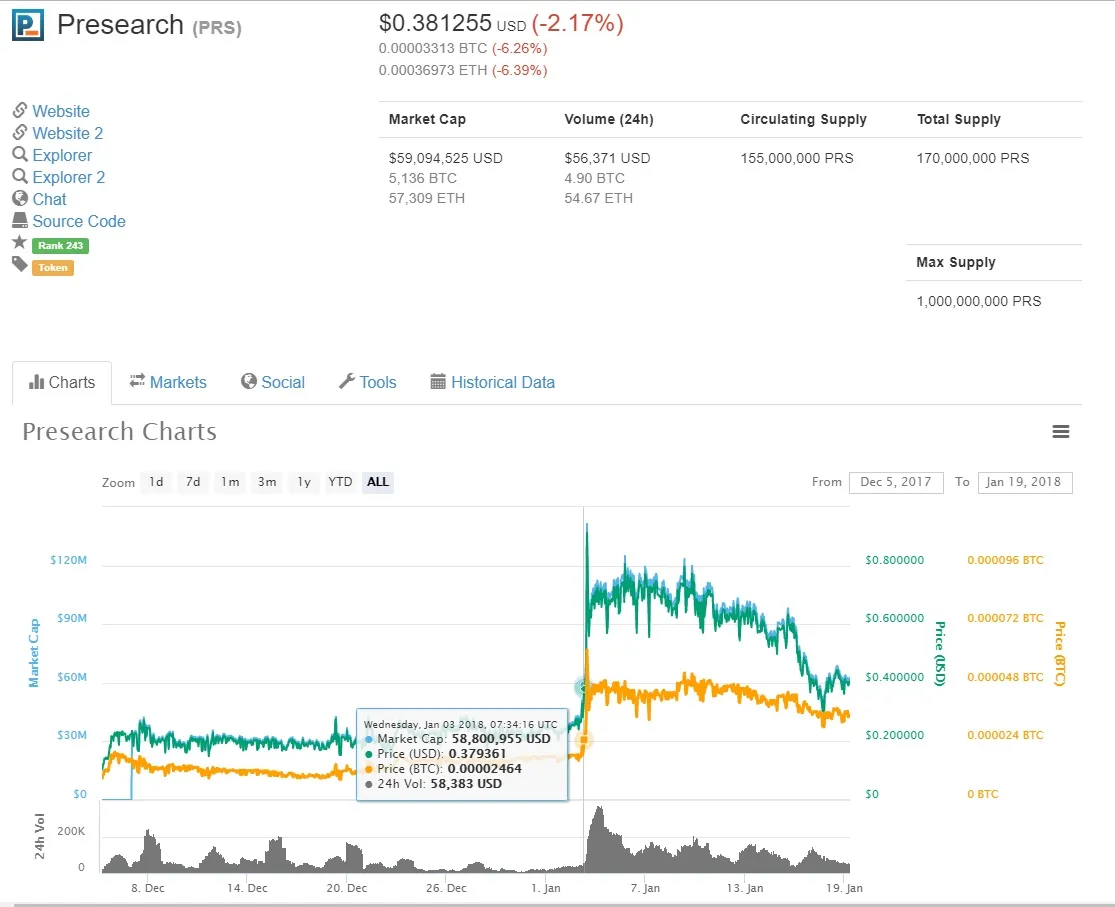Click the From date field Dec 5, 2017
This screenshot has height=907, width=1115.
(x=896, y=482)
